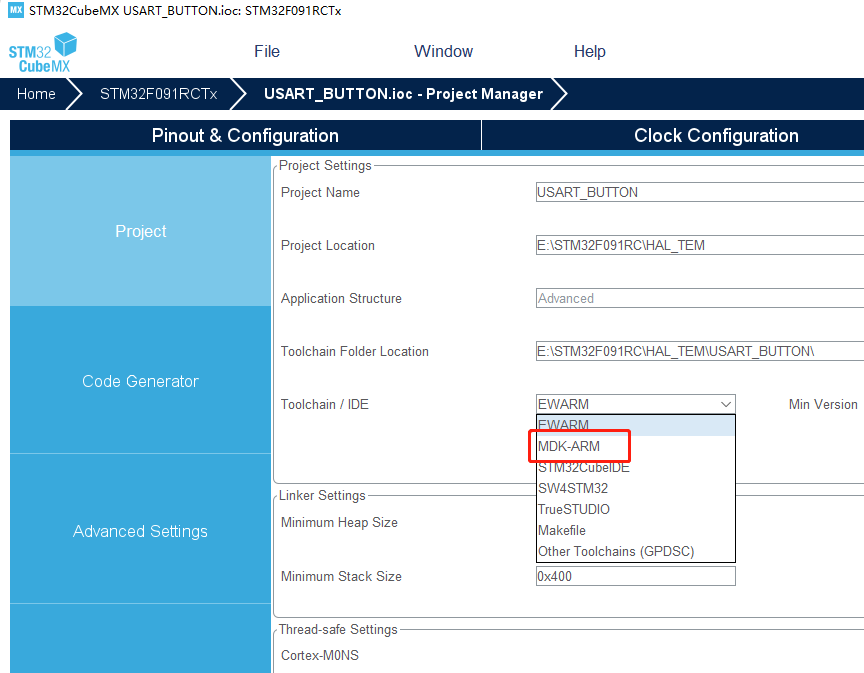
Task: Click the Cortex-M0NS text
Action: [x=320, y=655]
